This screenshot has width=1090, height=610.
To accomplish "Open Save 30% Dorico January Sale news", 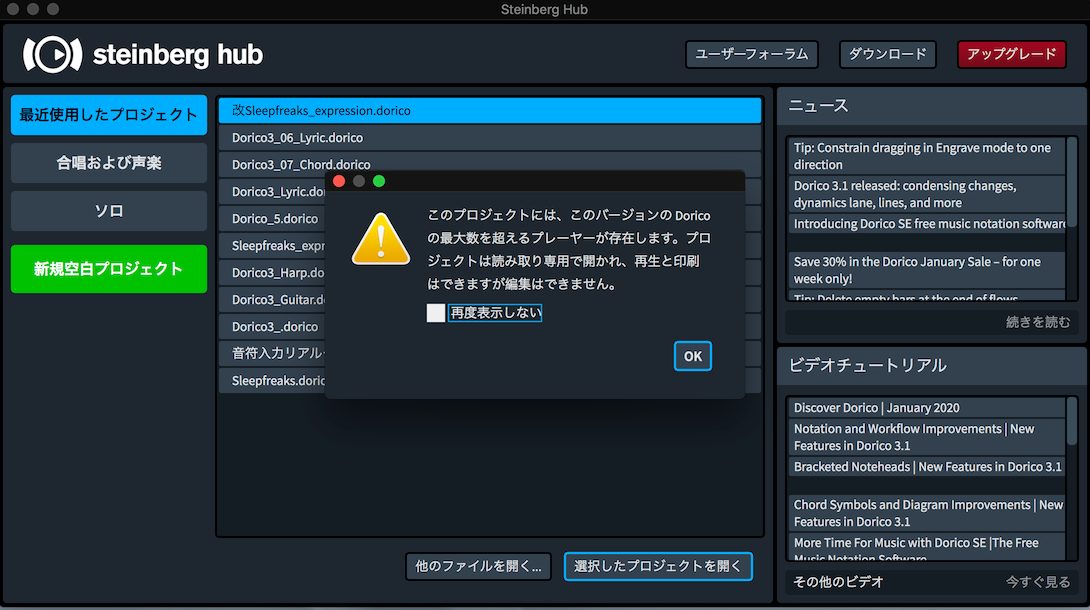I will point(926,270).
